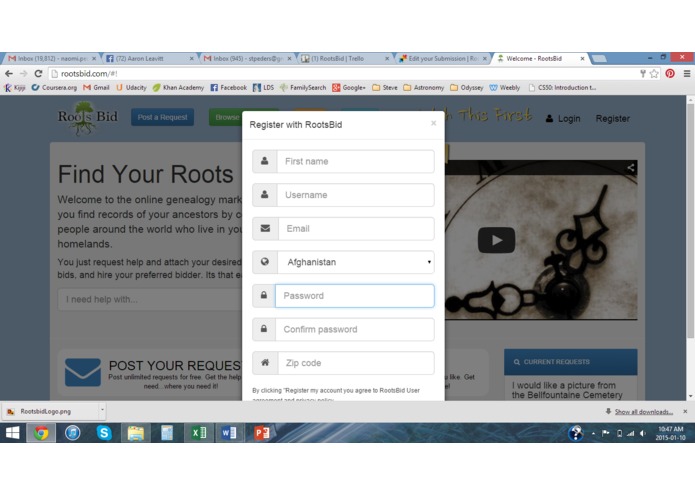Click the First name field

[355, 161]
